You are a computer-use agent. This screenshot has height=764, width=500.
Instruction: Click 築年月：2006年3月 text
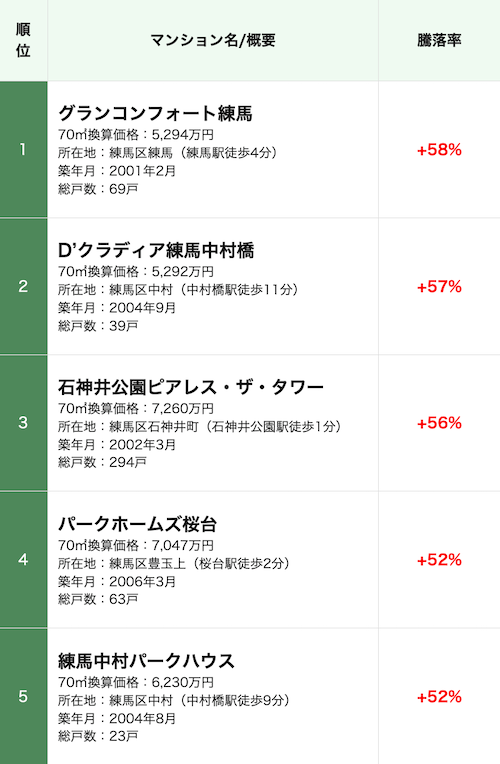pos(117,581)
